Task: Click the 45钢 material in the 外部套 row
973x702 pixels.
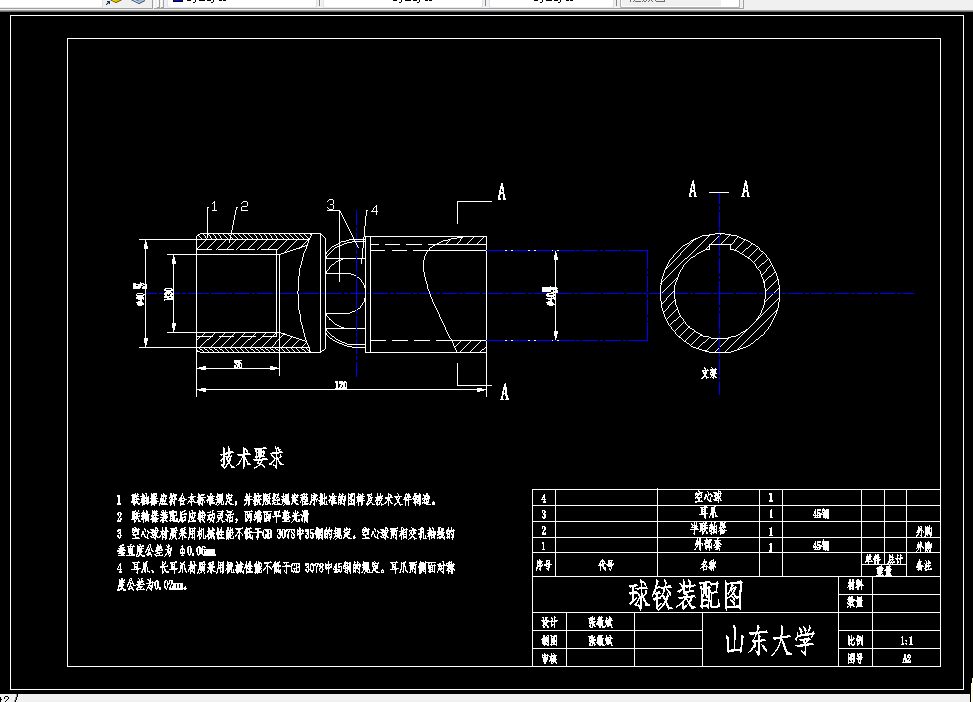Action: 821,546
